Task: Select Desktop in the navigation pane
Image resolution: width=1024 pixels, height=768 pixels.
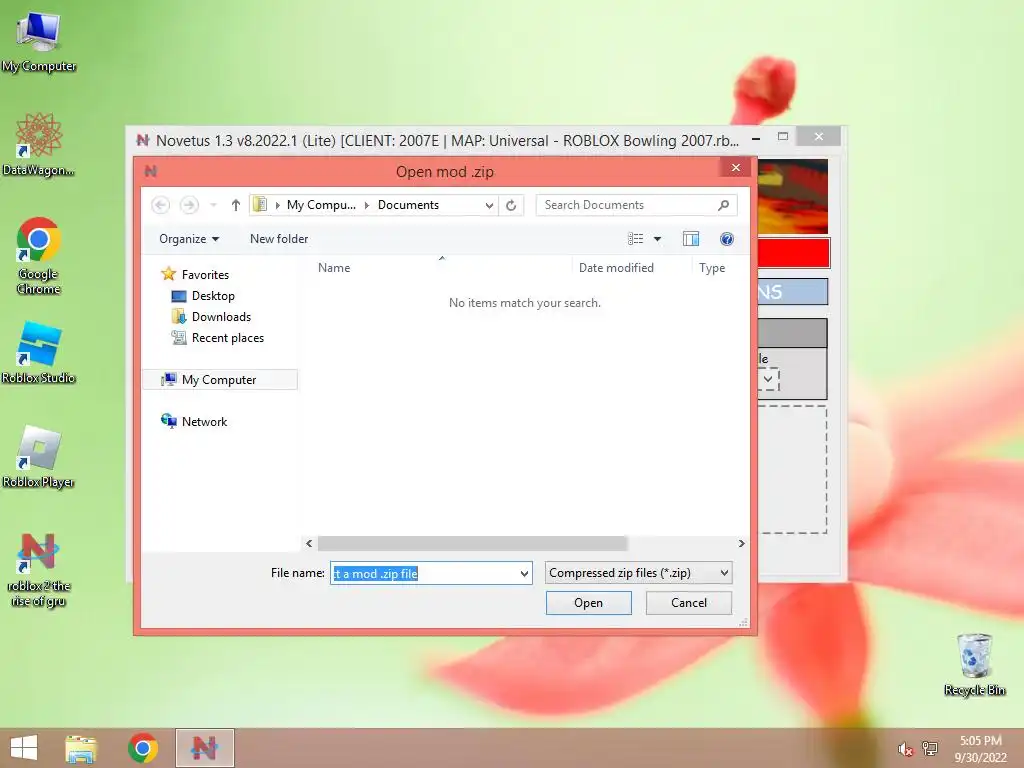Action: pos(213,296)
